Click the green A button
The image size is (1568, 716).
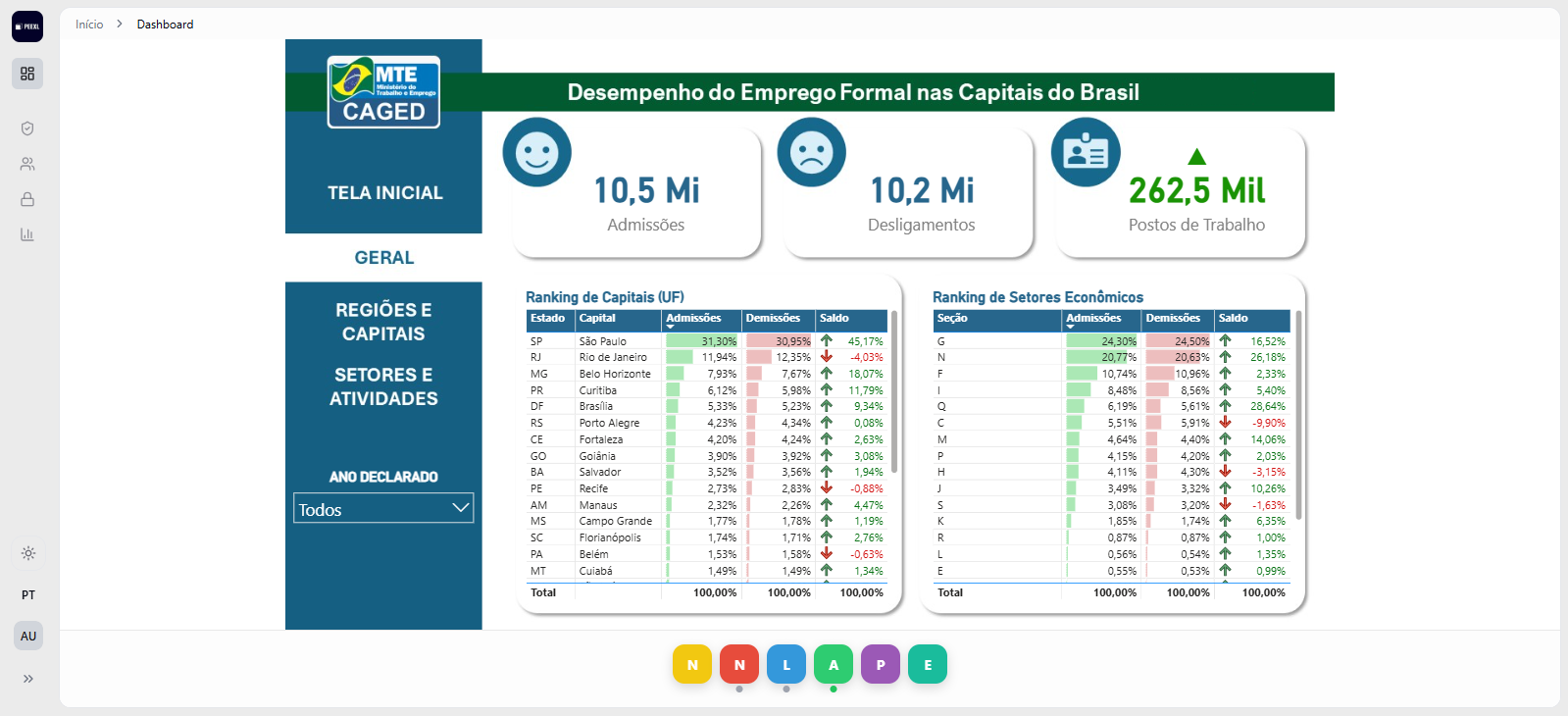click(x=834, y=664)
